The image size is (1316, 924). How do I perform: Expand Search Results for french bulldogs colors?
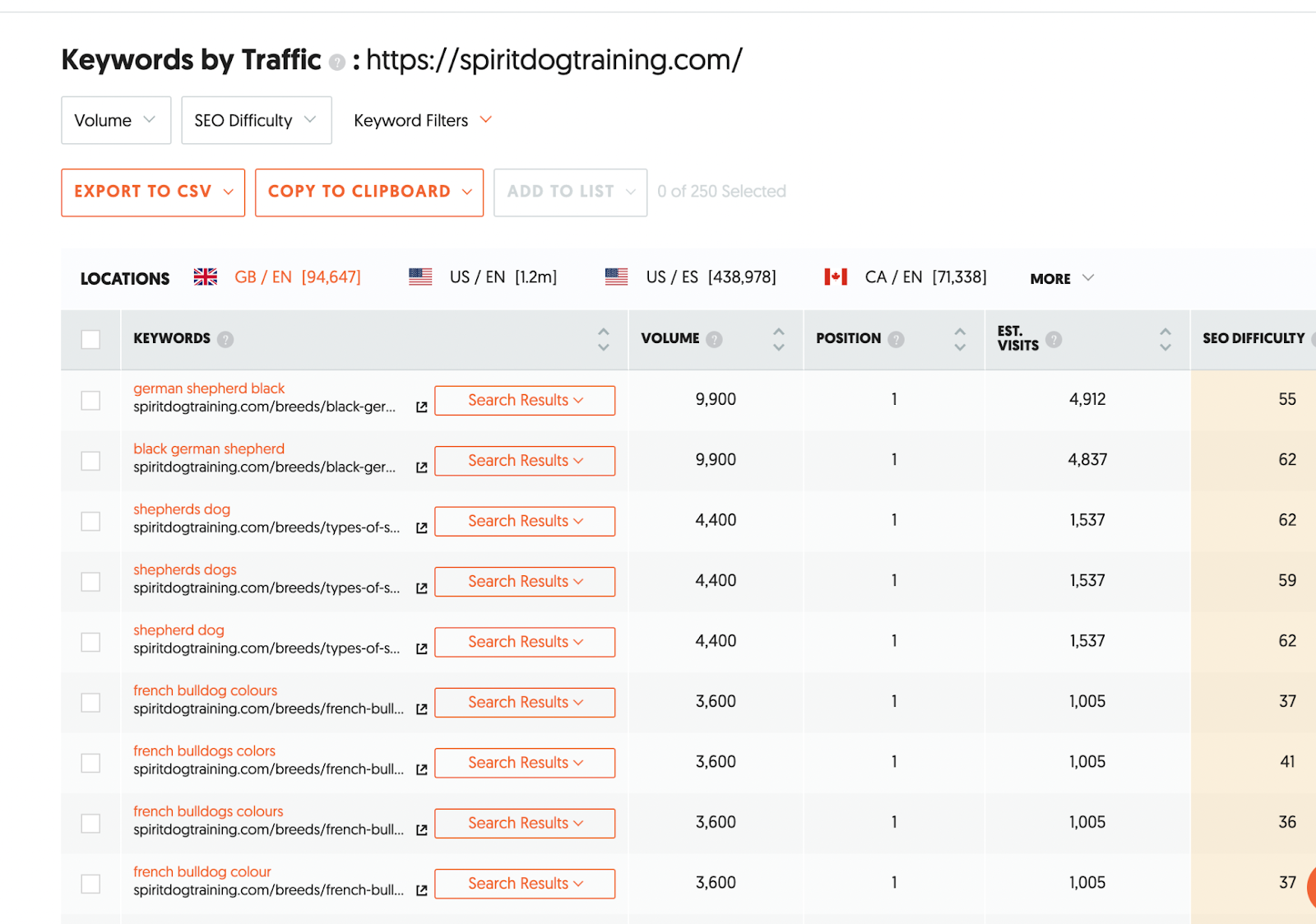click(525, 763)
